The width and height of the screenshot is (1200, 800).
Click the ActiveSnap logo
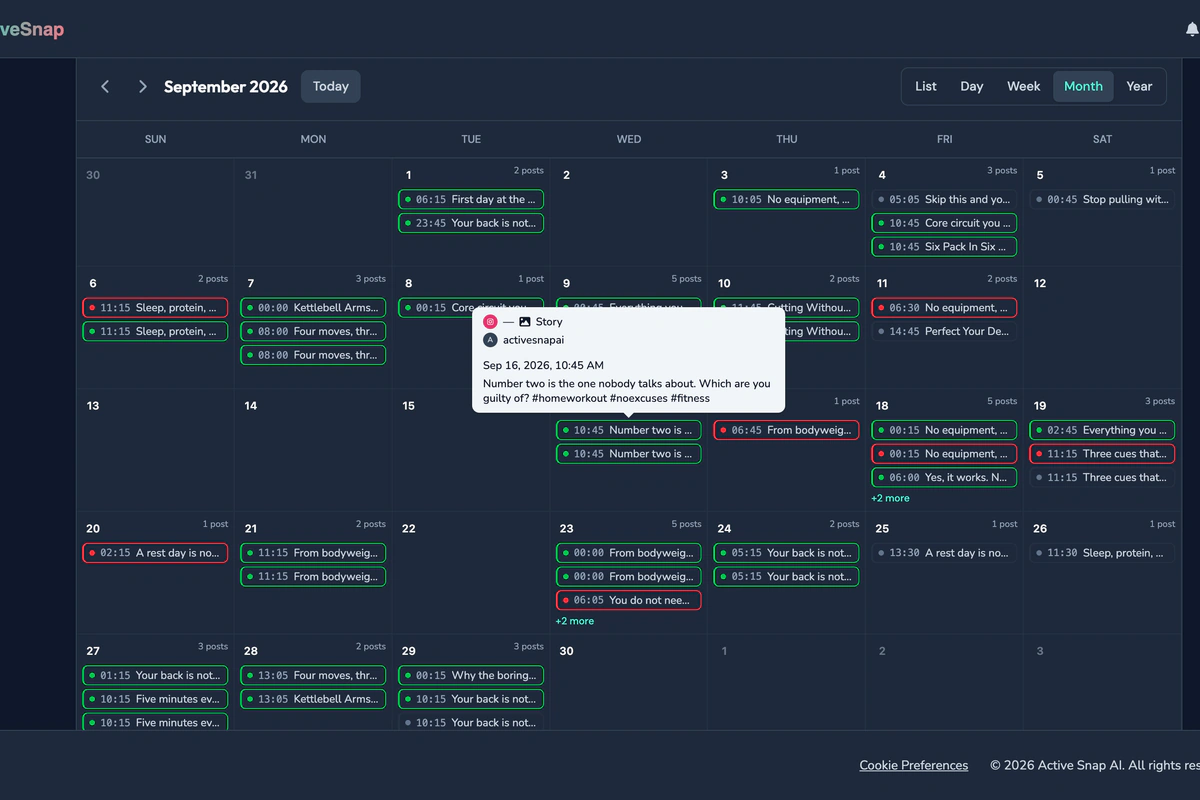(32, 30)
